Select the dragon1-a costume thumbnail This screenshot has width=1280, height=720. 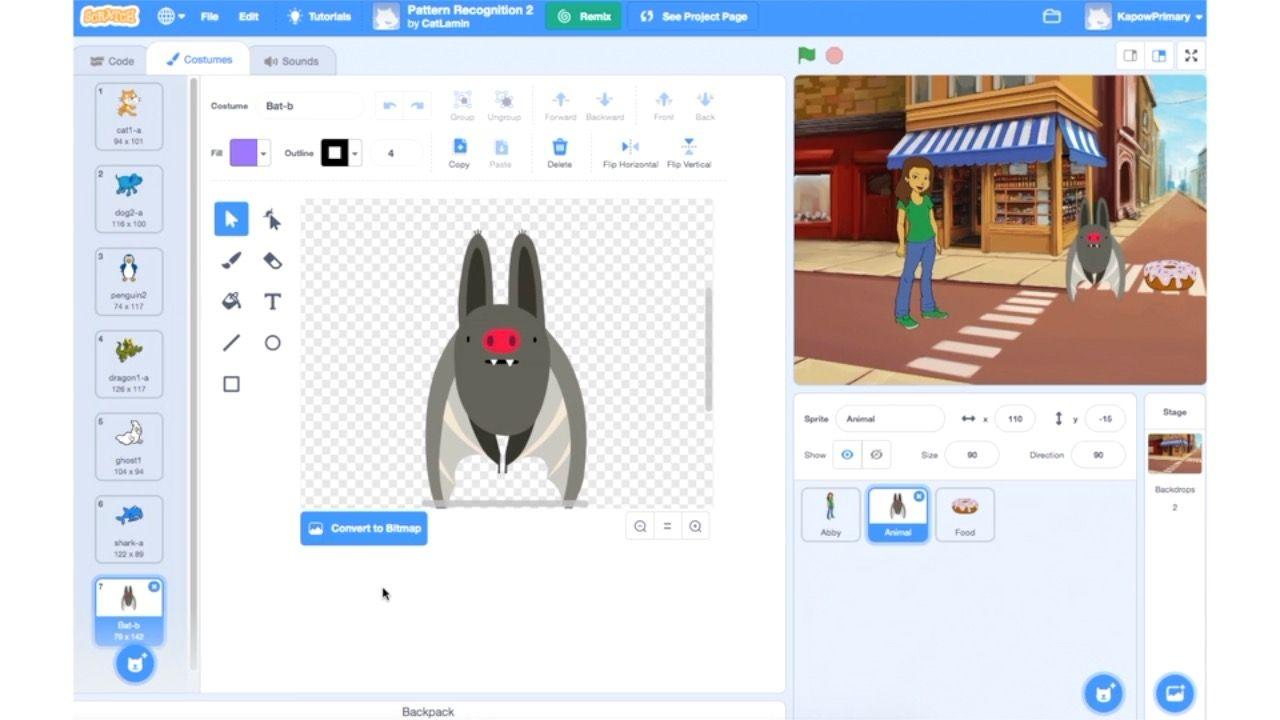coord(129,364)
